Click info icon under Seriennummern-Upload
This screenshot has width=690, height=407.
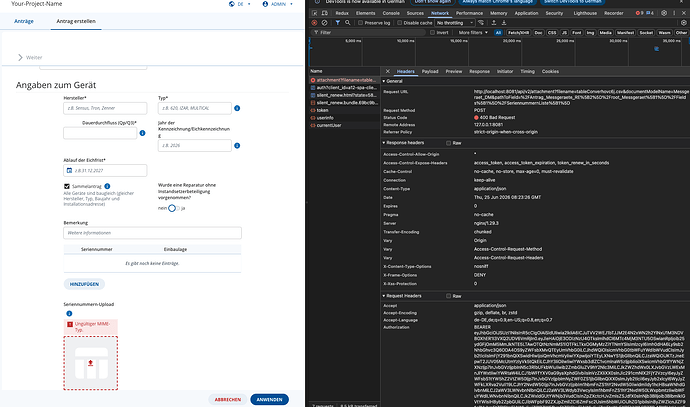[x=69, y=314]
